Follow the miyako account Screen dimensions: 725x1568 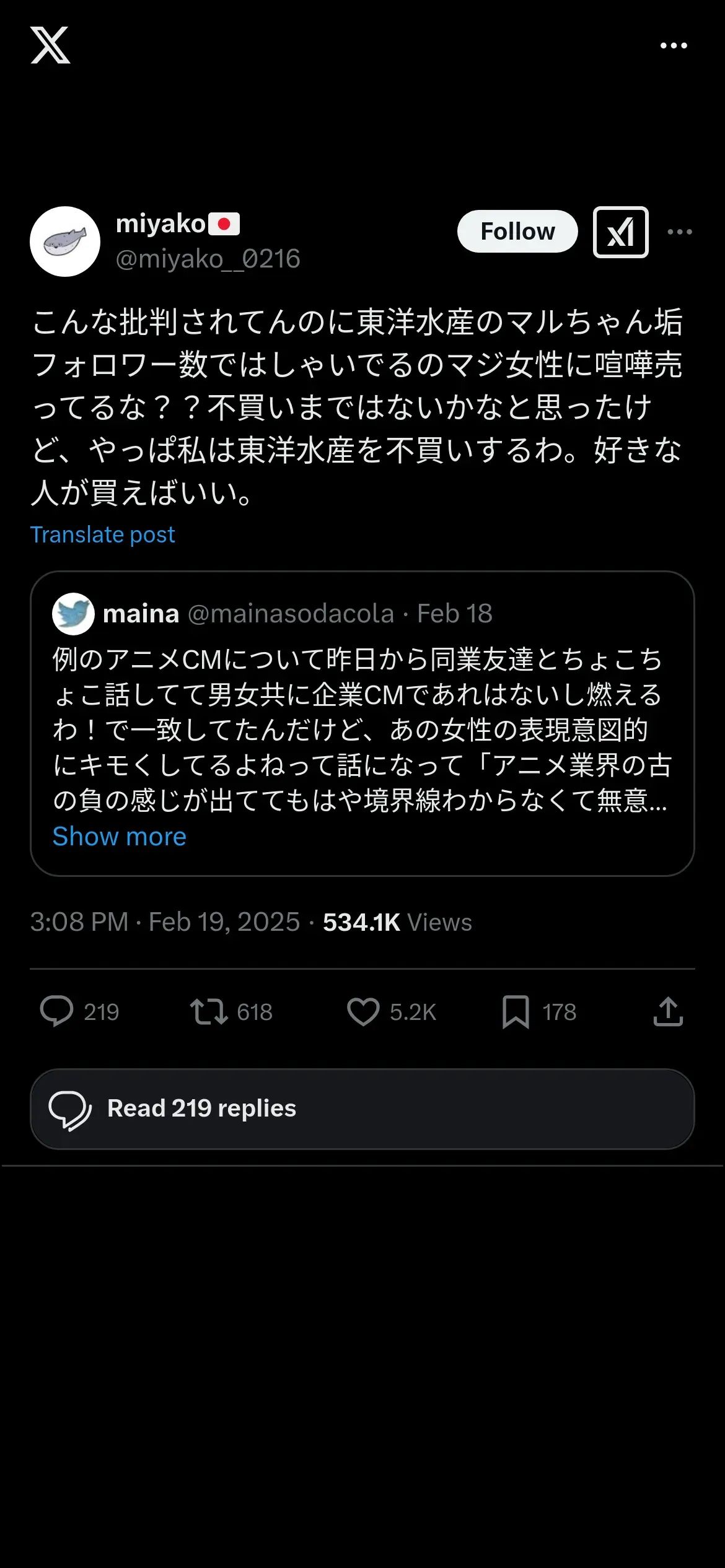pyautogui.click(x=517, y=232)
